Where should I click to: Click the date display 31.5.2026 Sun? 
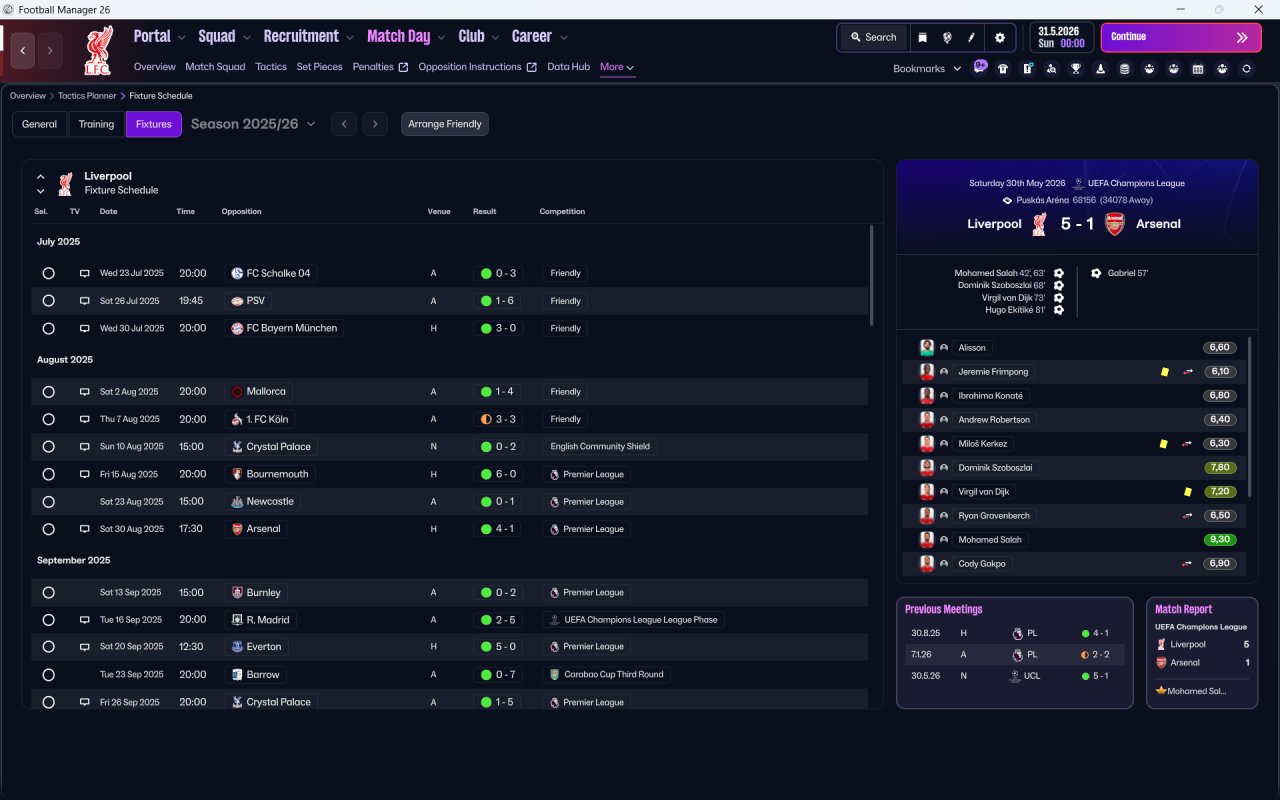tap(1061, 37)
